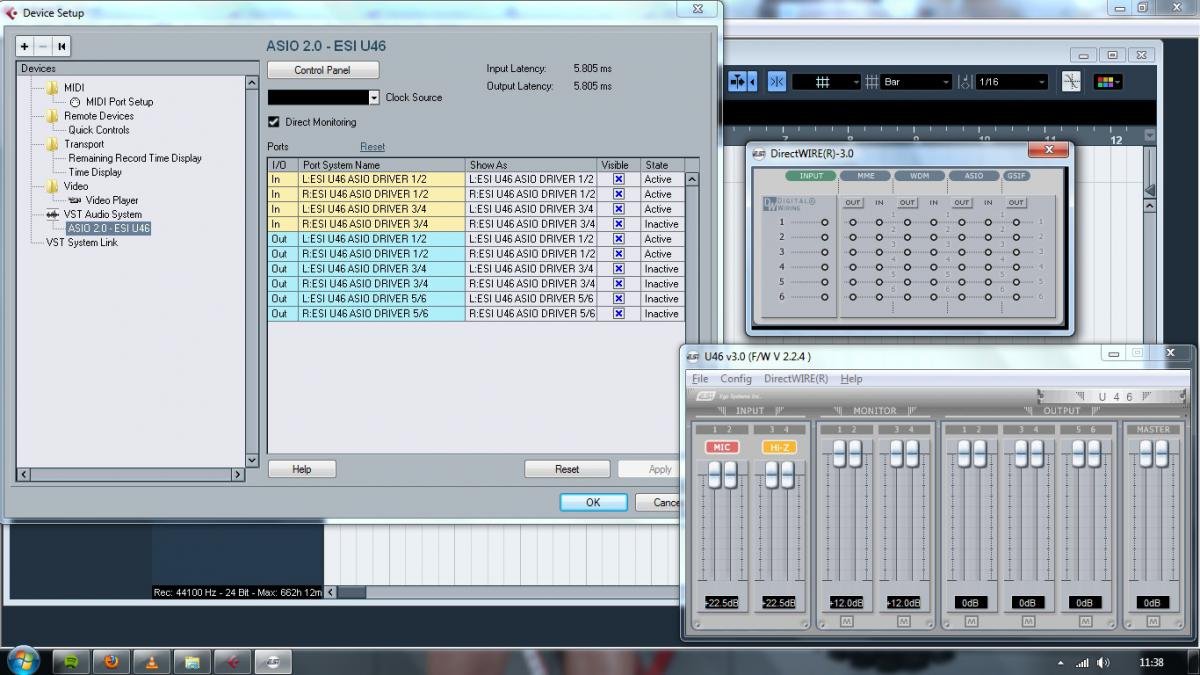
Task: Click the Video Player device icon
Action: pos(75,200)
